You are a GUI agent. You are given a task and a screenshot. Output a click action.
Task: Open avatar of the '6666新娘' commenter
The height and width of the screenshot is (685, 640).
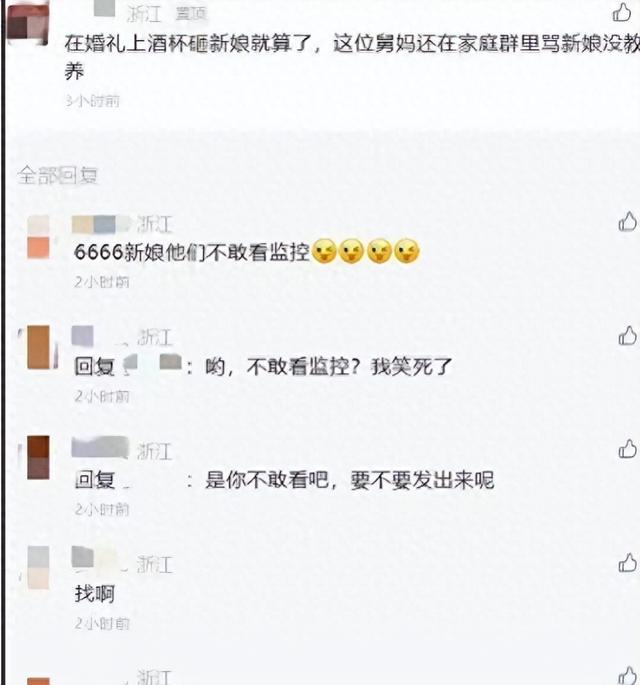[38, 237]
